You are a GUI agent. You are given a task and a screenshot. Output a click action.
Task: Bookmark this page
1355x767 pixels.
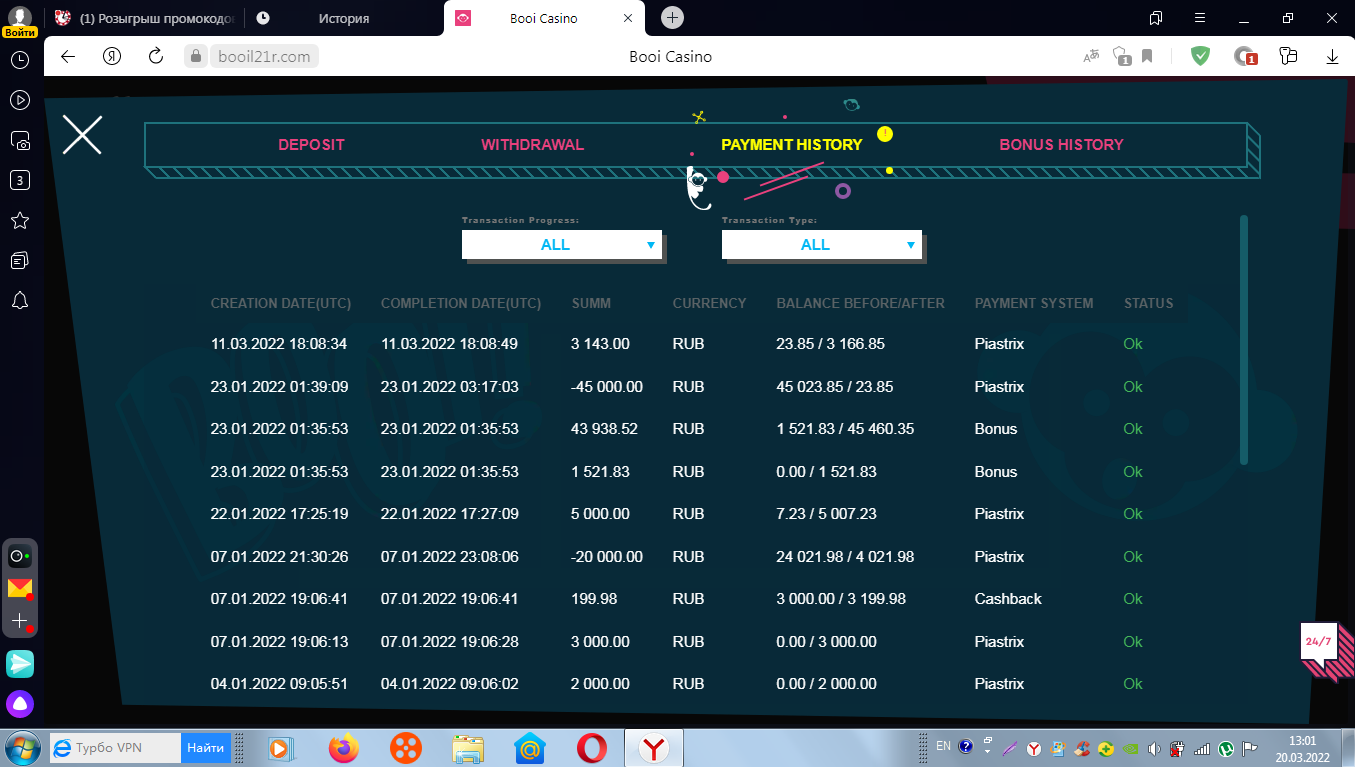click(1147, 56)
